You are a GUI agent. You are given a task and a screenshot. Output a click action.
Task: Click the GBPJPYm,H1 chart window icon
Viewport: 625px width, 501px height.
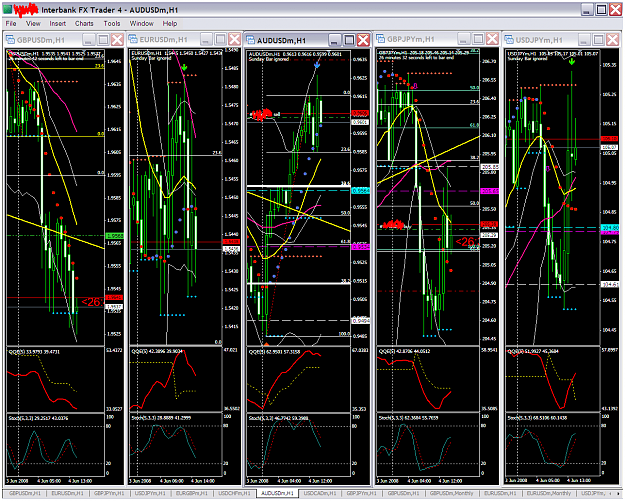tap(380, 39)
